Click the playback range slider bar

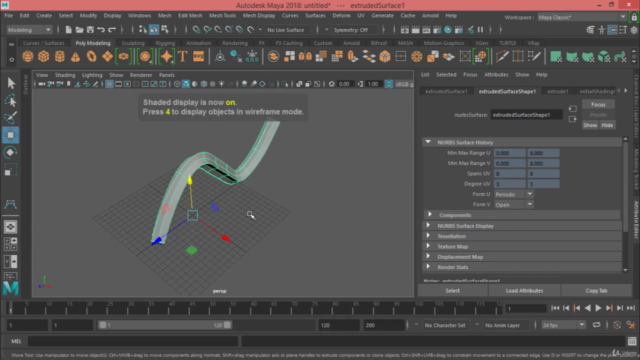click(x=164, y=325)
